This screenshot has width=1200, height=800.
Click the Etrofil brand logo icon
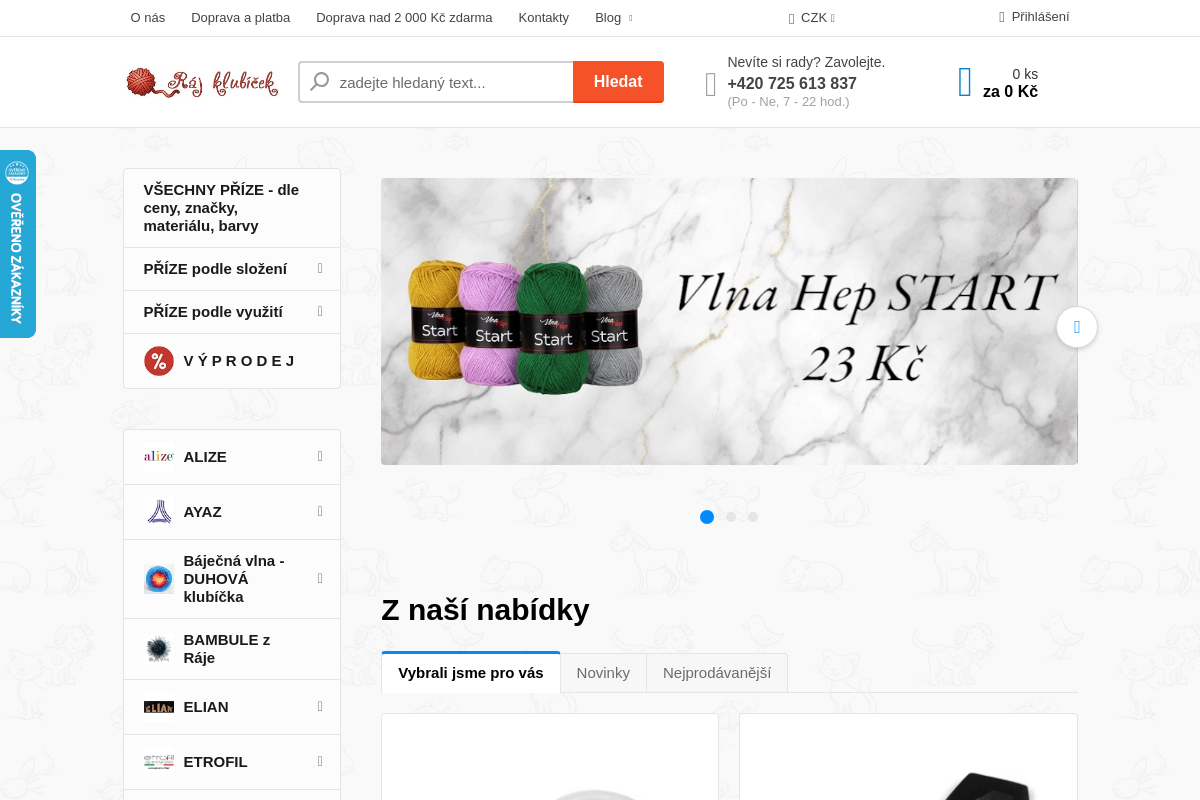point(159,762)
